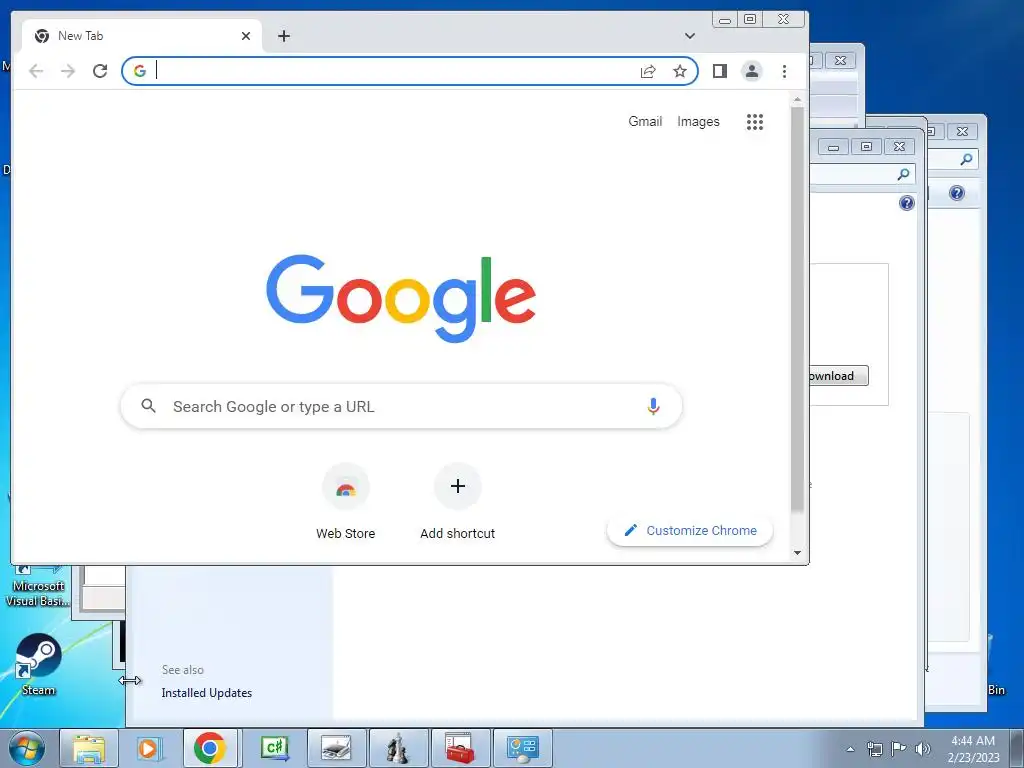Open the Control Panel taskbar icon

pyautogui.click(x=522, y=748)
